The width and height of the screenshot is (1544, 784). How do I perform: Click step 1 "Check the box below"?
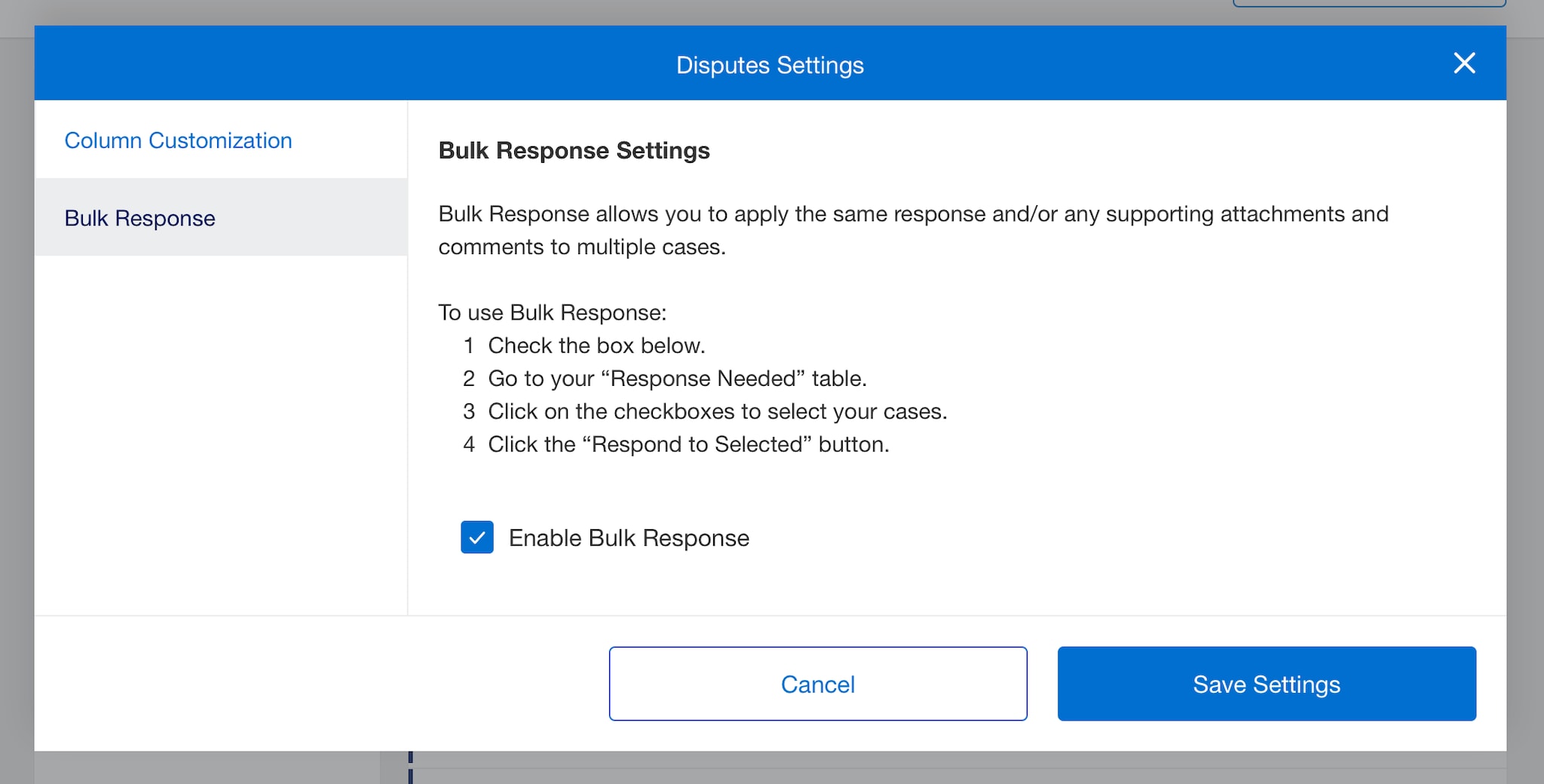pos(596,345)
